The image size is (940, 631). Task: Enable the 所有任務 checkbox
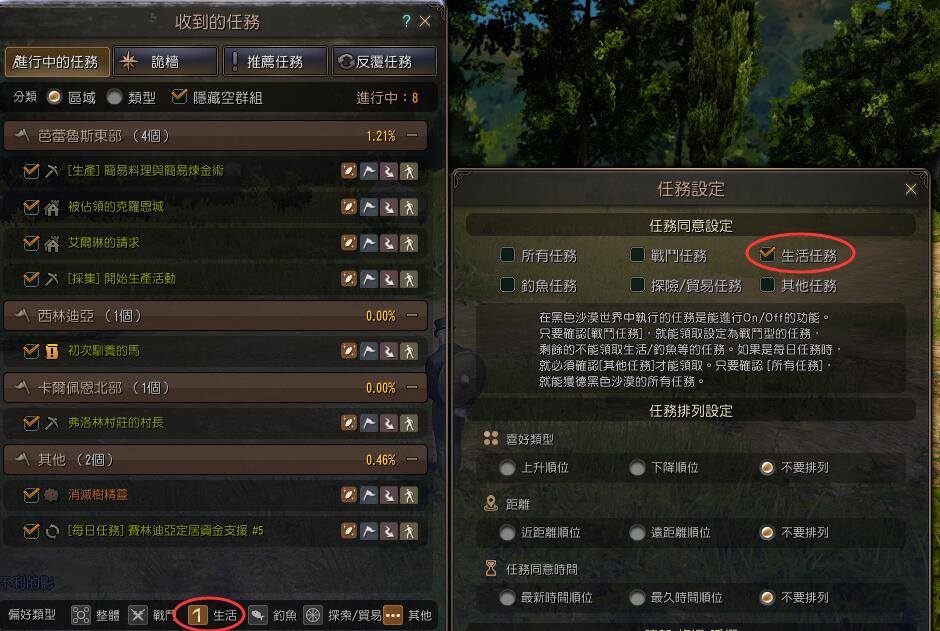click(507, 255)
